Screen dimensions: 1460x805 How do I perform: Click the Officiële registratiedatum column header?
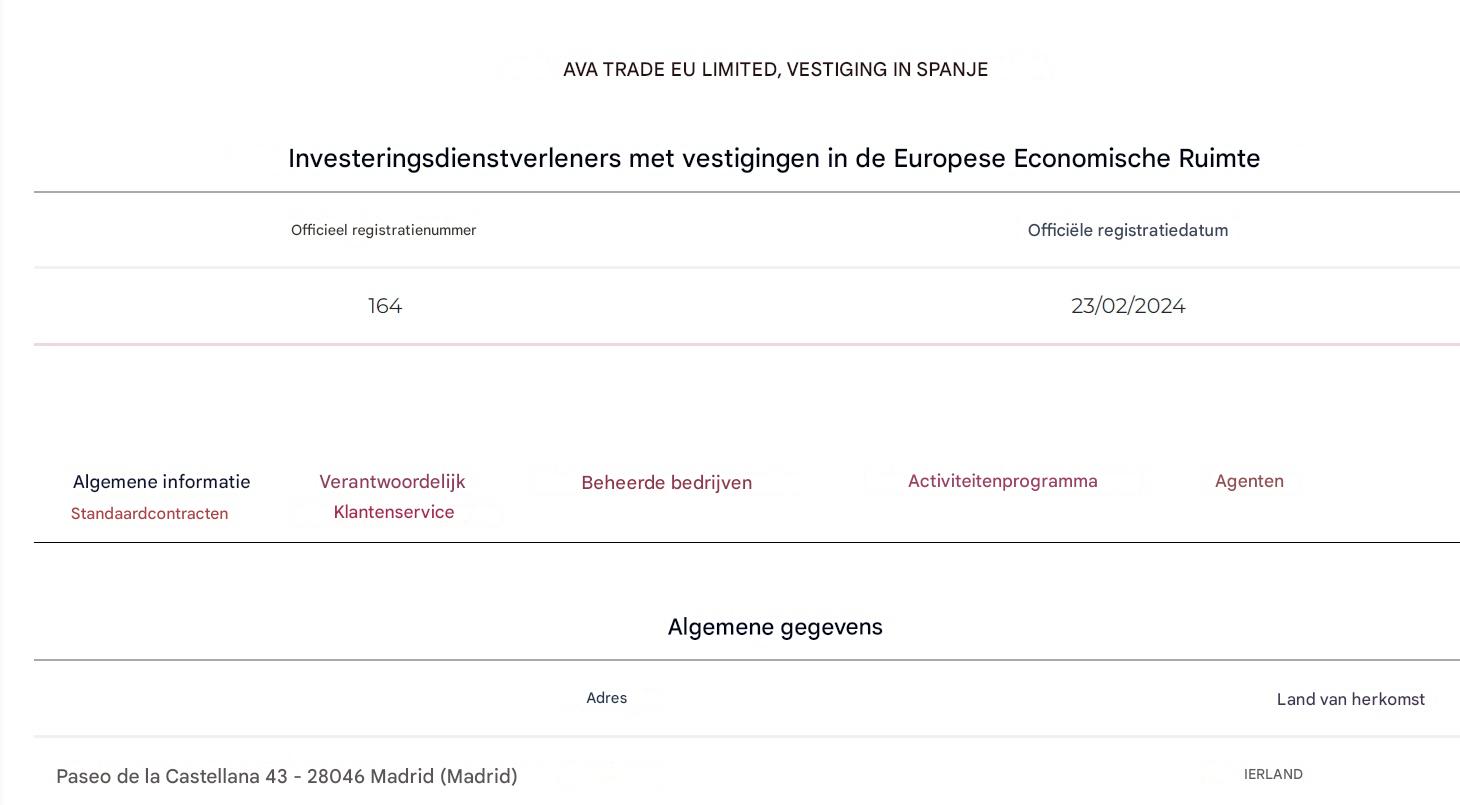[x=1128, y=229]
